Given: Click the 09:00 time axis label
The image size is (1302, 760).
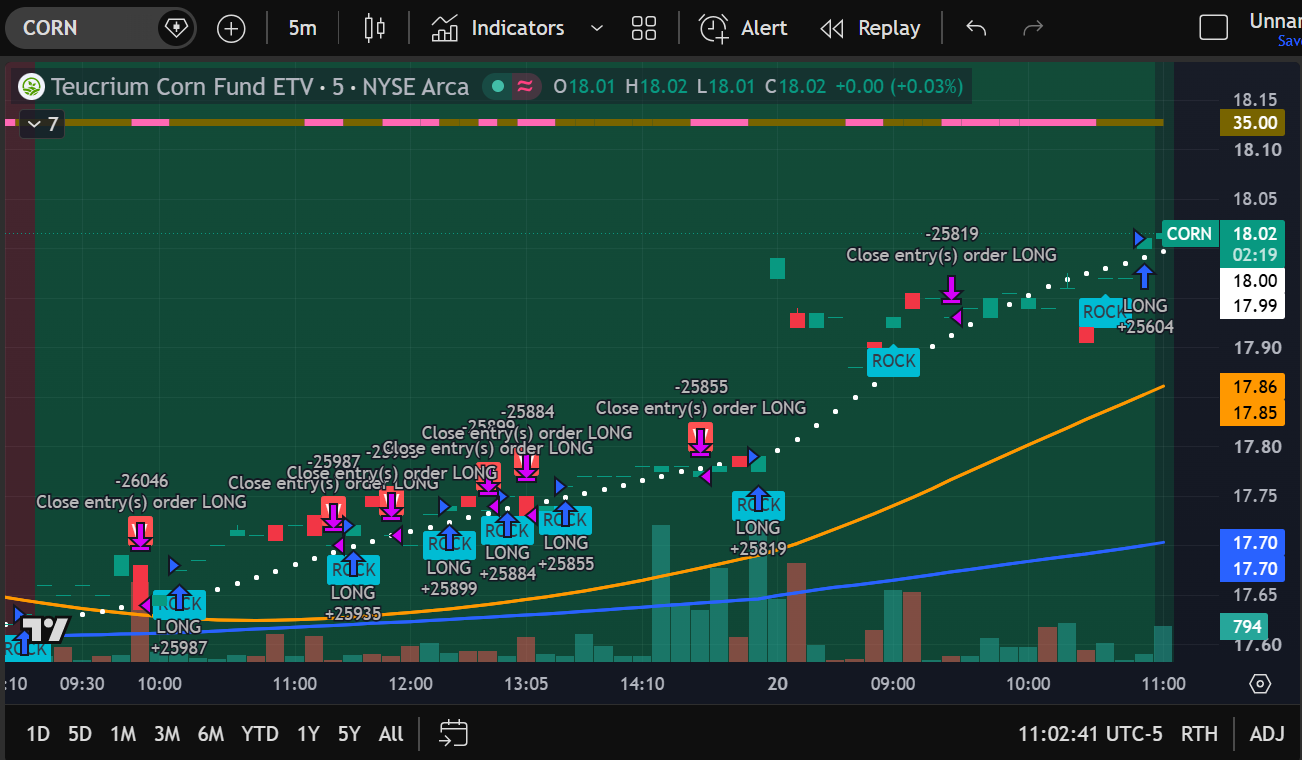Looking at the screenshot, I should [893, 684].
